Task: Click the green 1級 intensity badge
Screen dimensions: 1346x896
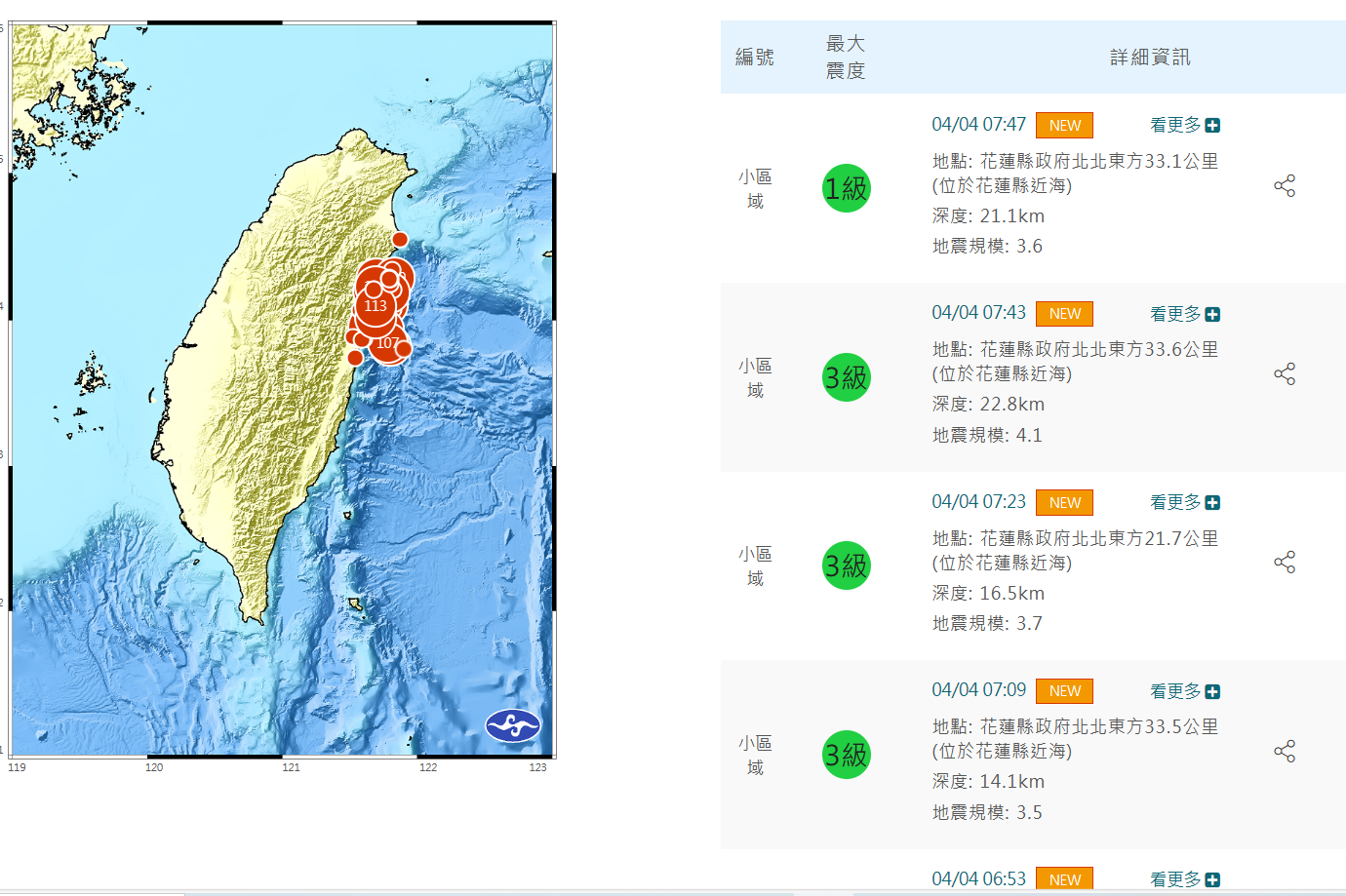Action: [846, 188]
